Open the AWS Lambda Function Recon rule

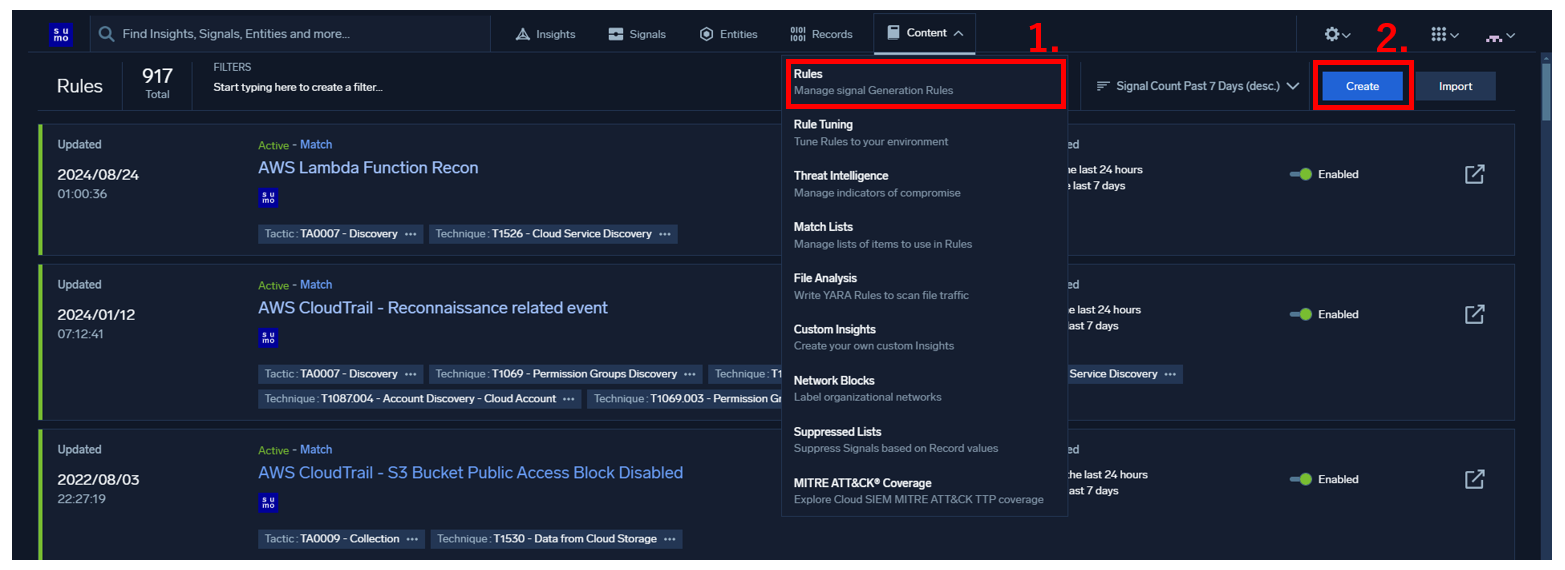(368, 168)
